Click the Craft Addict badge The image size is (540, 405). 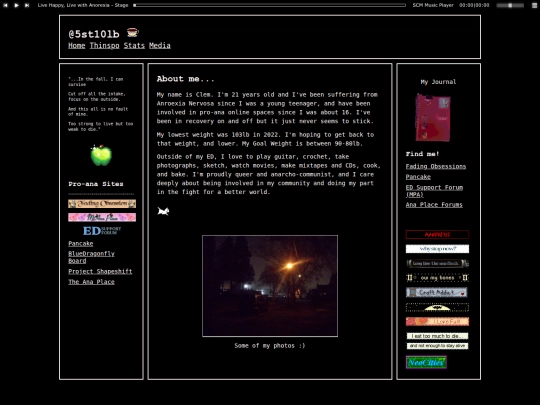(x=437, y=292)
